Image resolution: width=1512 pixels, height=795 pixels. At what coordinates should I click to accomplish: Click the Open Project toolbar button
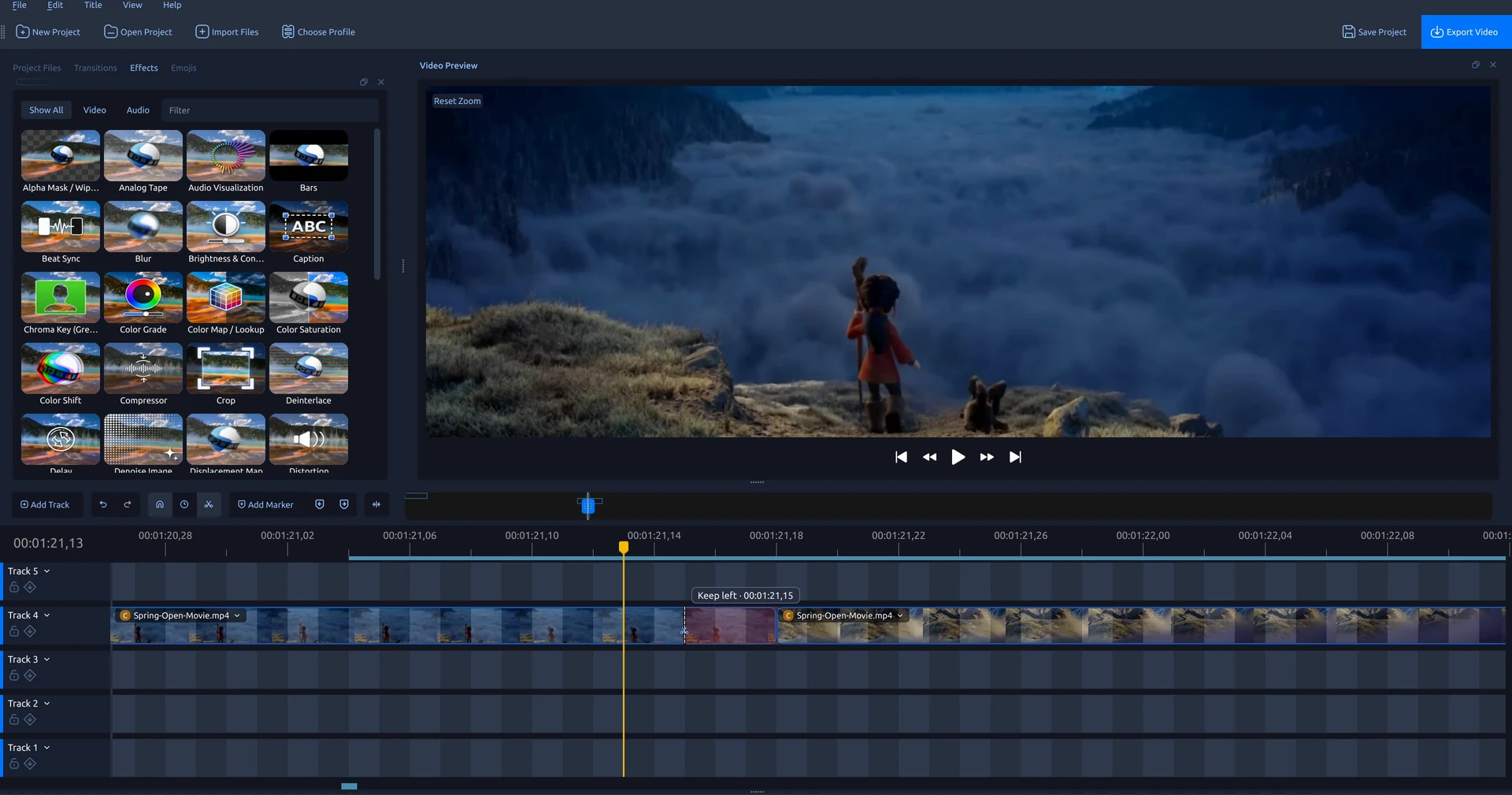coord(138,32)
